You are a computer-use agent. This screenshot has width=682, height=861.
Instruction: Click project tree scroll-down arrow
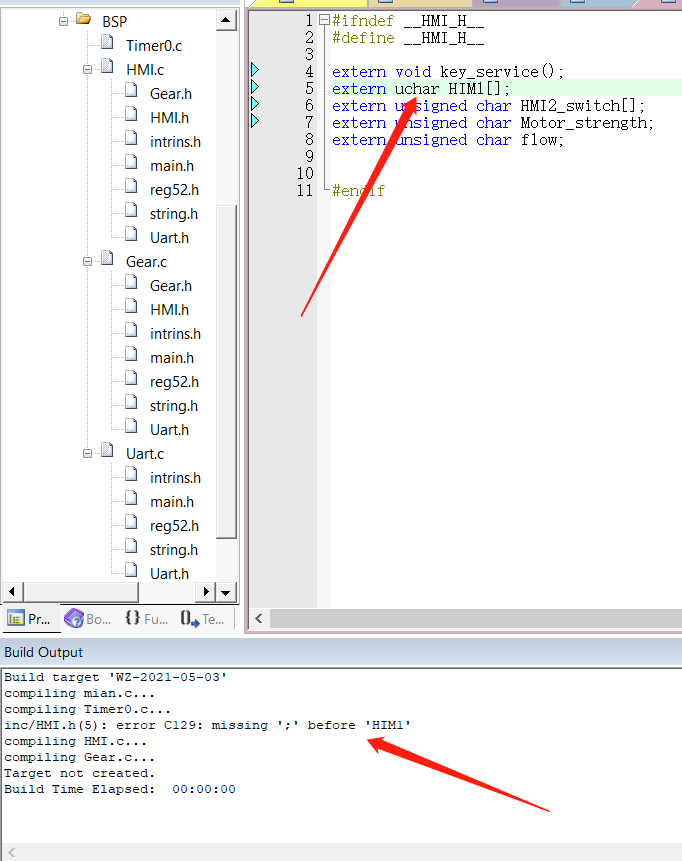pyautogui.click(x=226, y=592)
